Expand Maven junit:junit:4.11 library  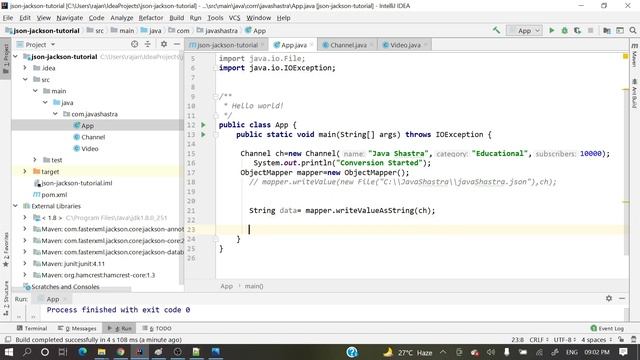point(25,264)
